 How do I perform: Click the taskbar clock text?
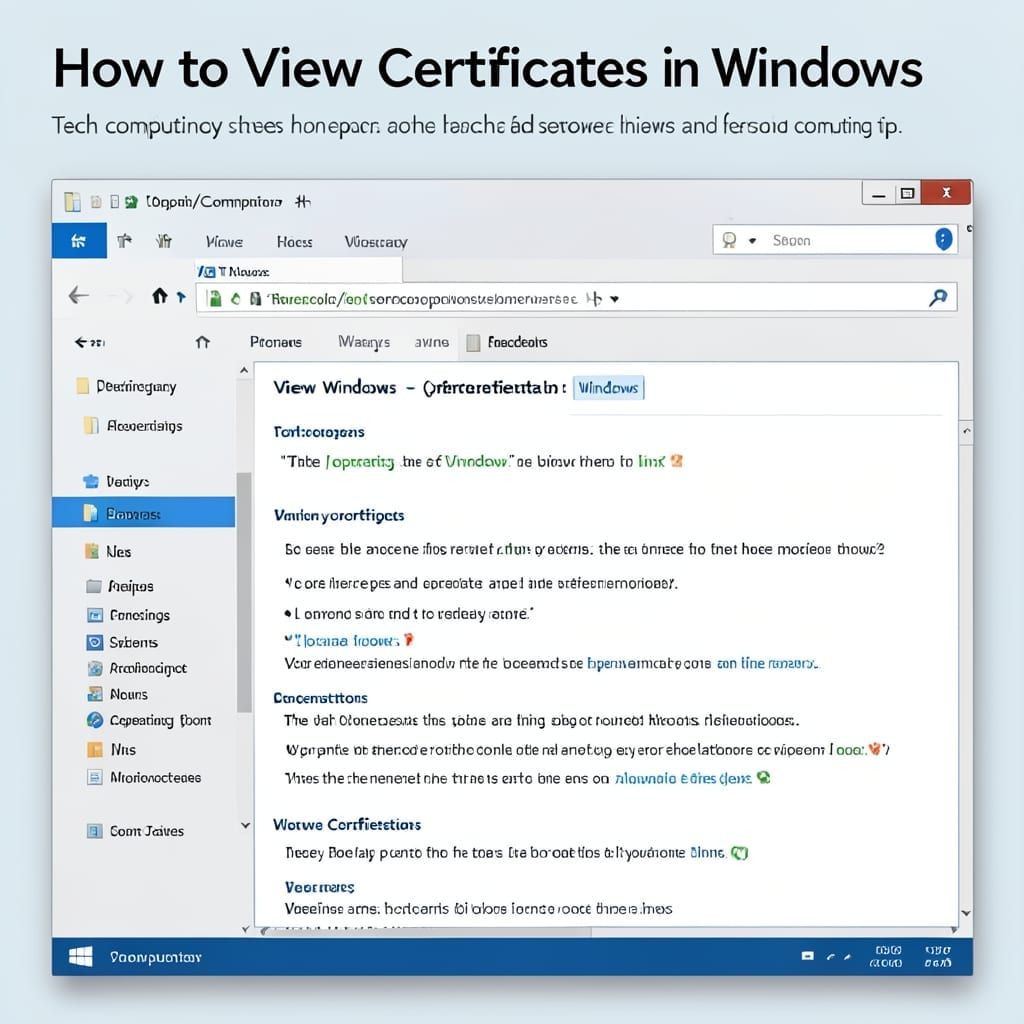(887, 957)
